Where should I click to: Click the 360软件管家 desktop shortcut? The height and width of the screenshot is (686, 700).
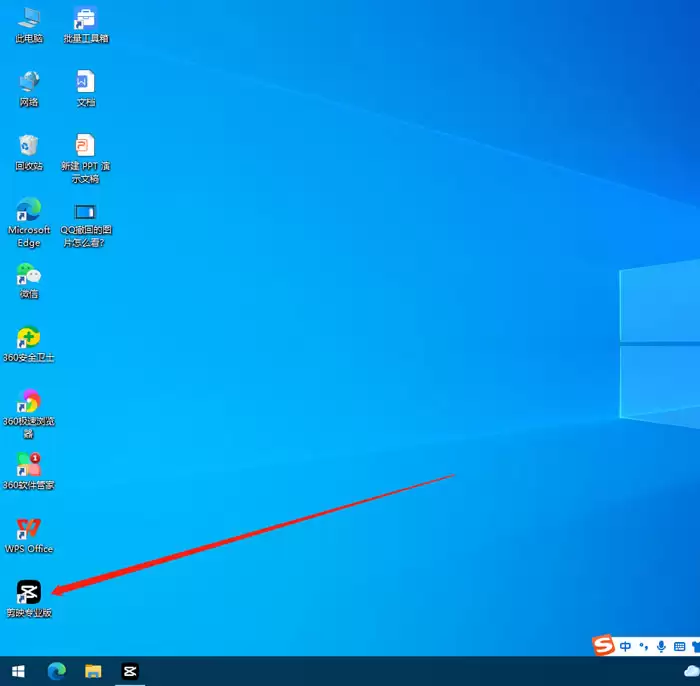pyautogui.click(x=29, y=466)
